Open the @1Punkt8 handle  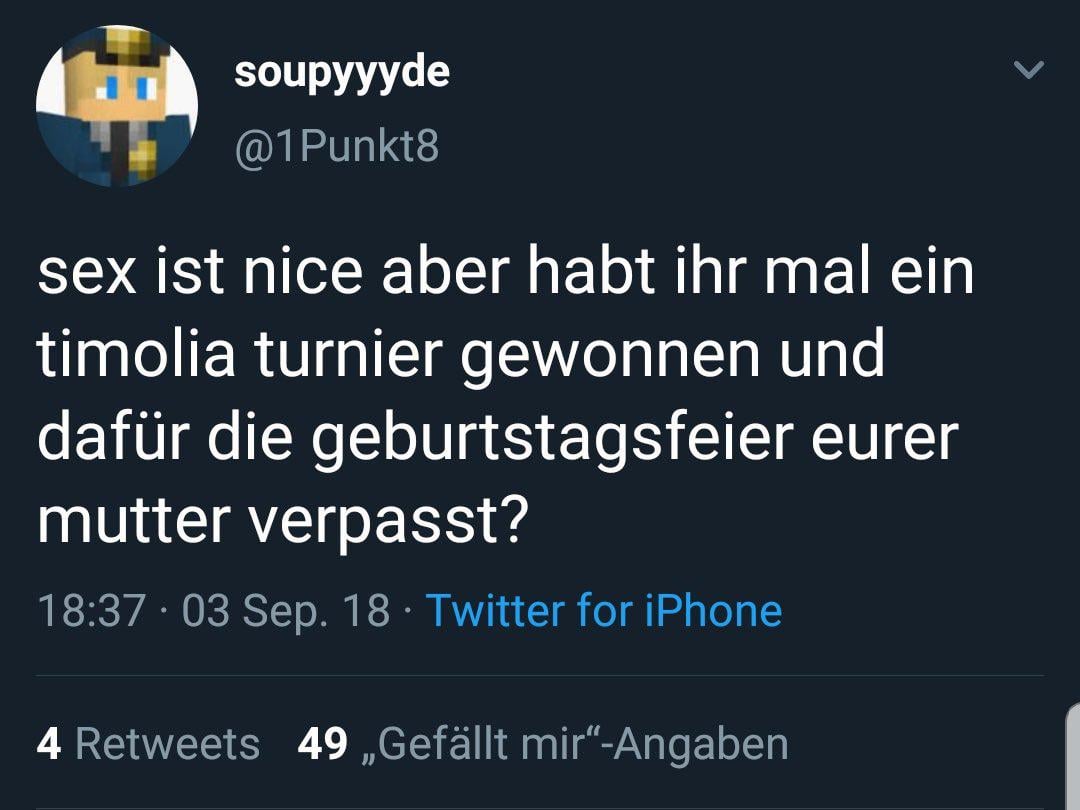(x=336, y=148)
